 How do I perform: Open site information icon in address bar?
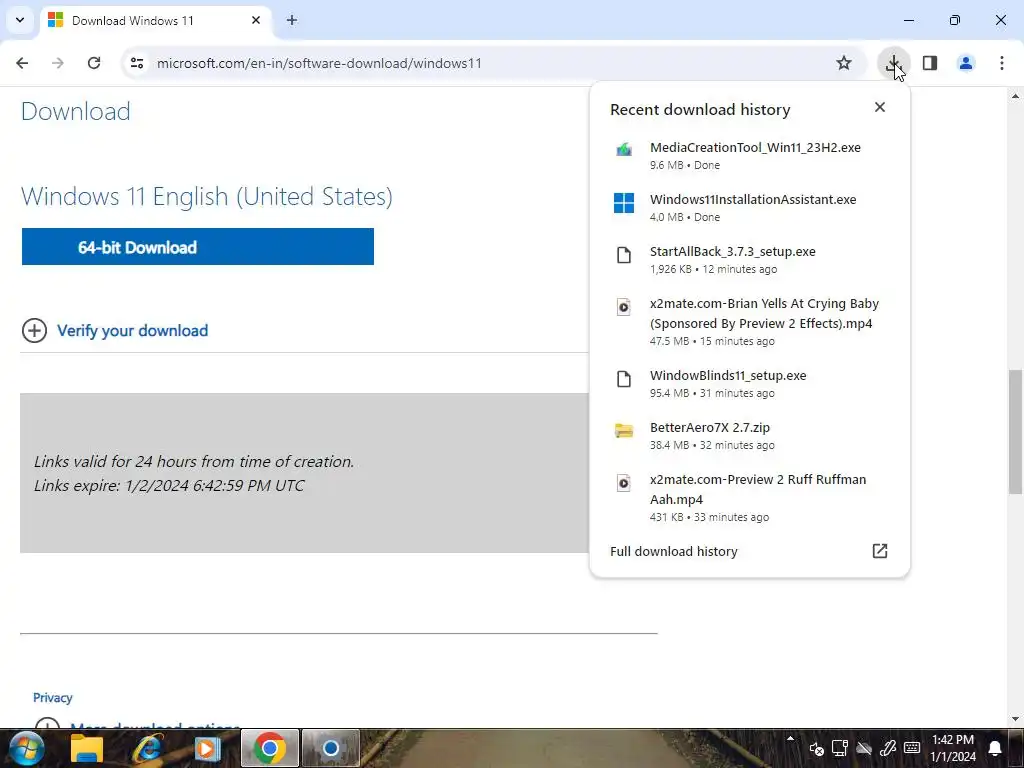[137, 63]
